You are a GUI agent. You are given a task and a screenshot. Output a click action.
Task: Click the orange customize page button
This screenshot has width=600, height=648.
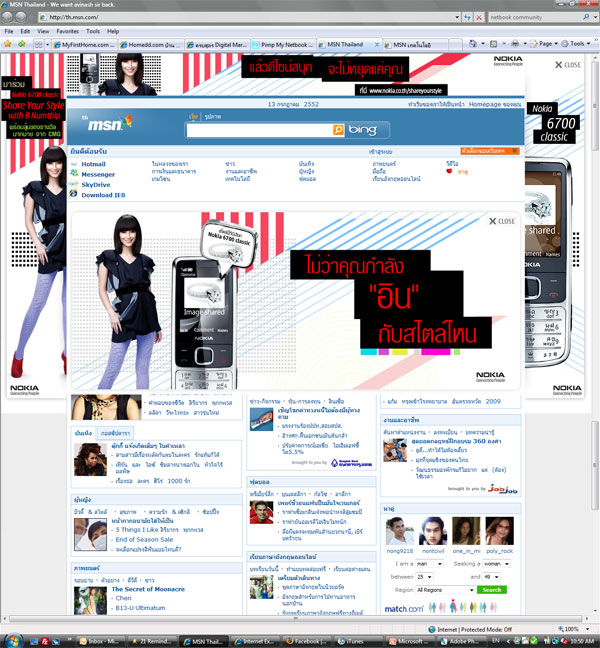pyautogui.click(x=489, y=151)
